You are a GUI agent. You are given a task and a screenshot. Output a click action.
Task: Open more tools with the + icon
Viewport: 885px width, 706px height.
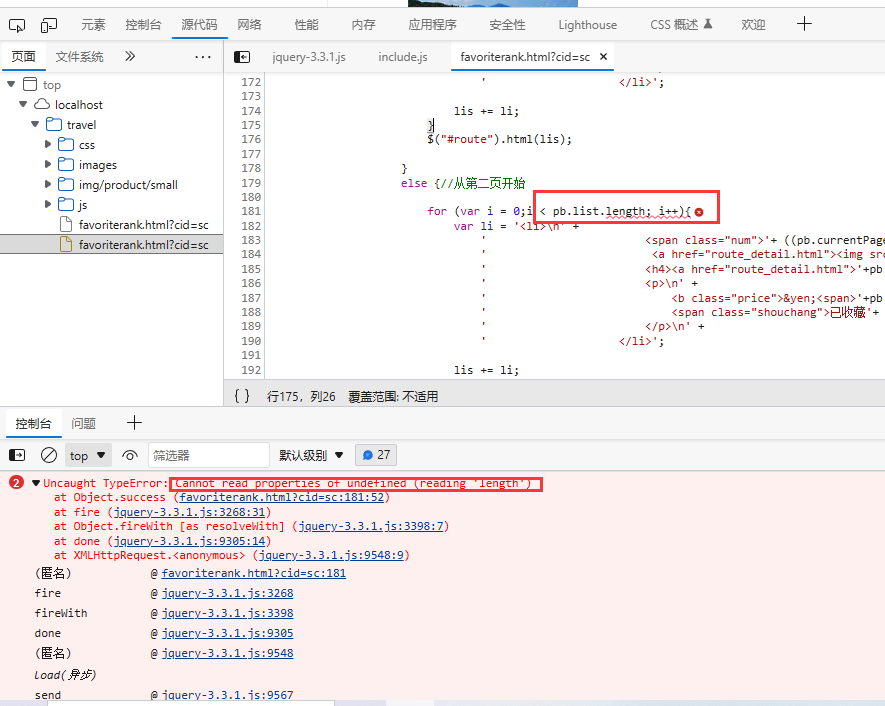click(x=804, y=24)
